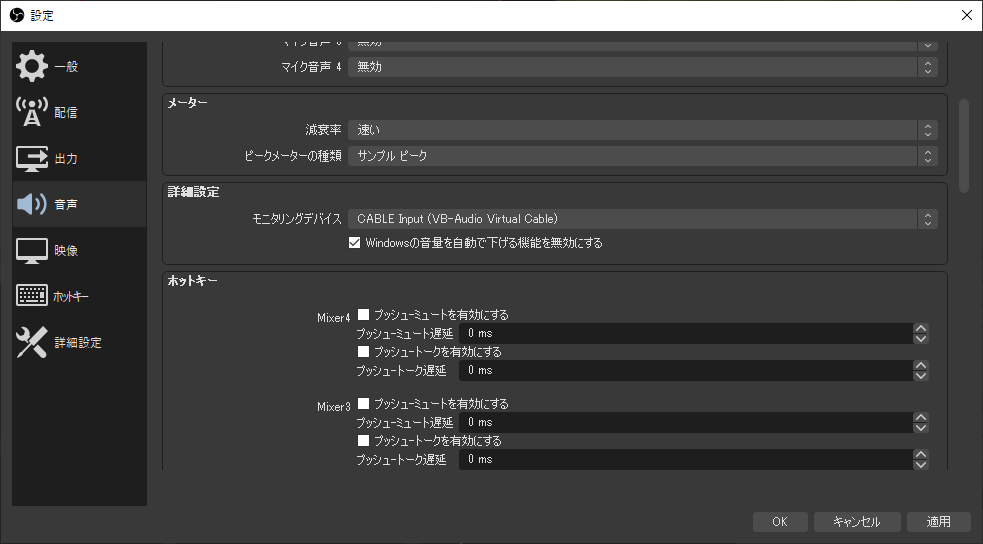Enable Mixer3 プッシュ-ミュートを有効にする checkbox
The image size is (983, 544).
point(363,403)
